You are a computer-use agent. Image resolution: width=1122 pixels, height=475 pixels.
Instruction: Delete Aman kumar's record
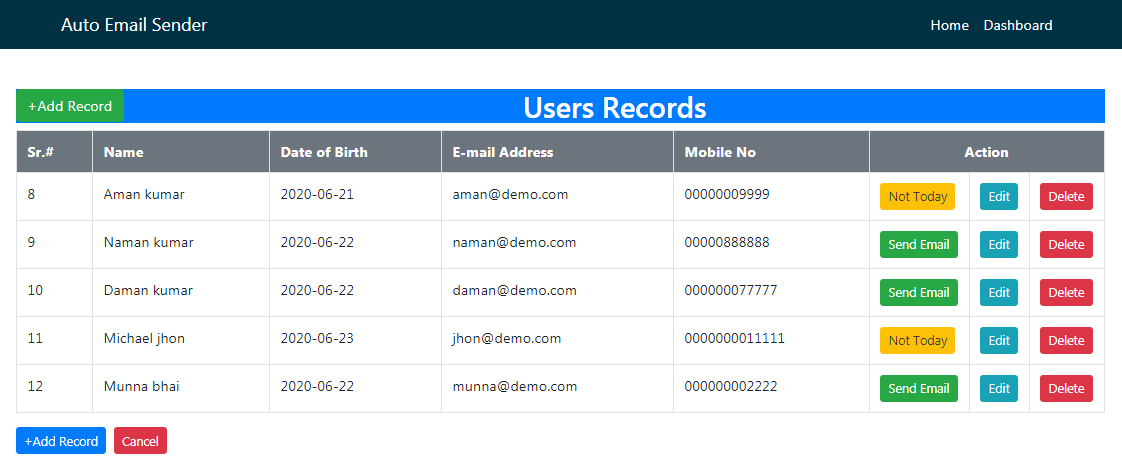(x=1066, y=196)
